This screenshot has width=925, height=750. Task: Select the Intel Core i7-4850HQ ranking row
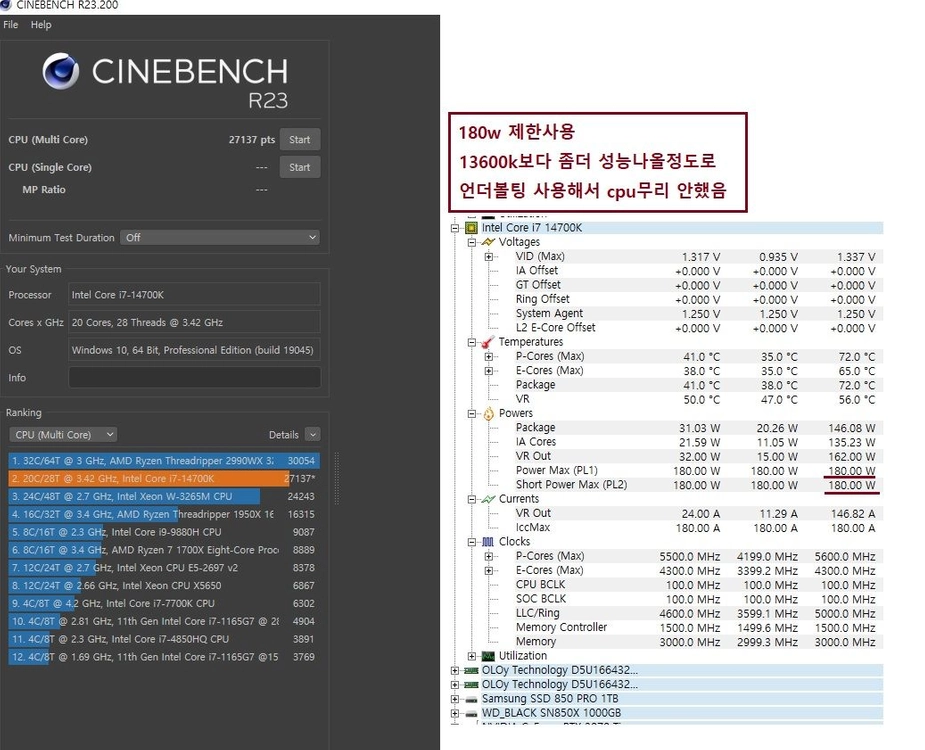click(x=164, y=639)
